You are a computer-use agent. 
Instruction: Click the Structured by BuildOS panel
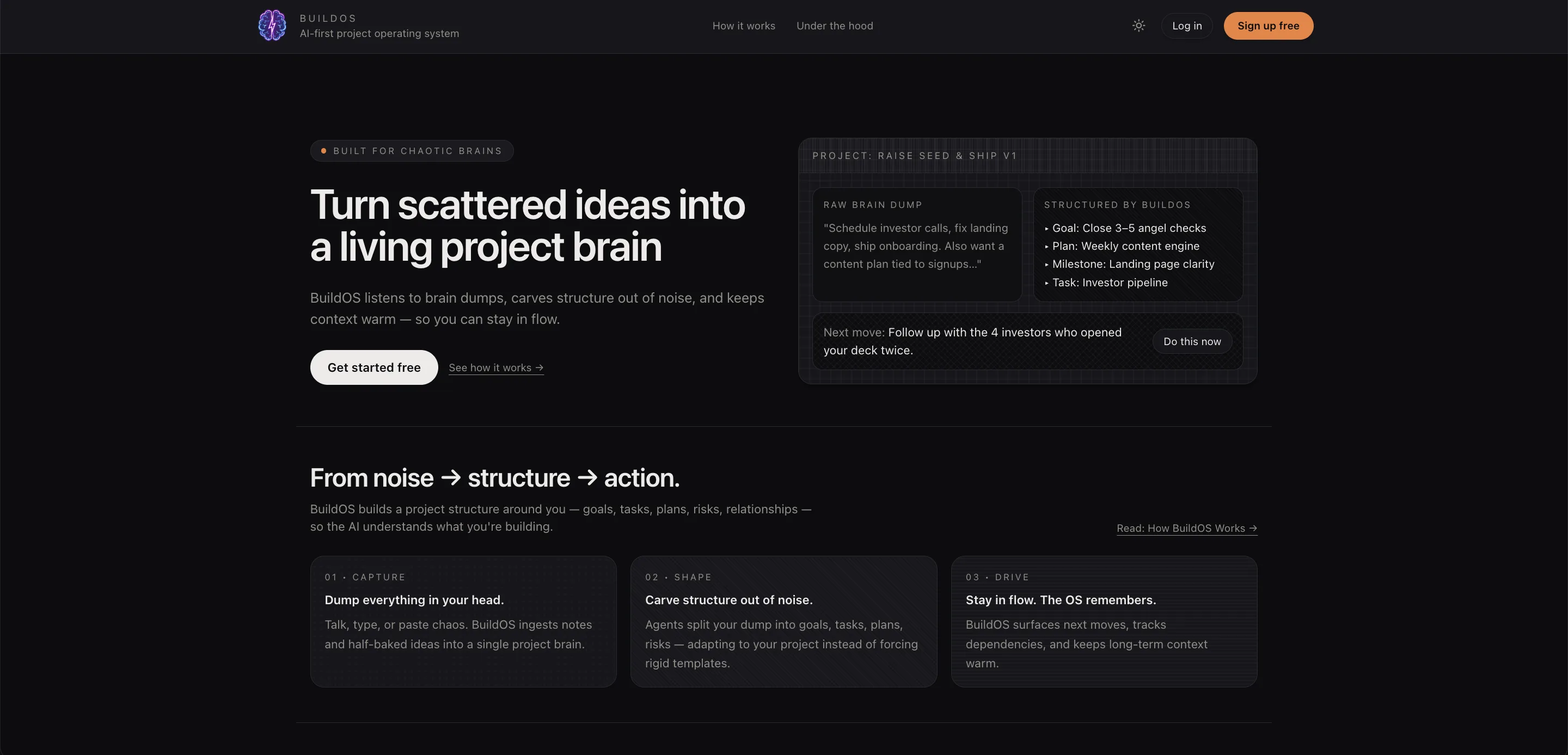[1138, 244]
